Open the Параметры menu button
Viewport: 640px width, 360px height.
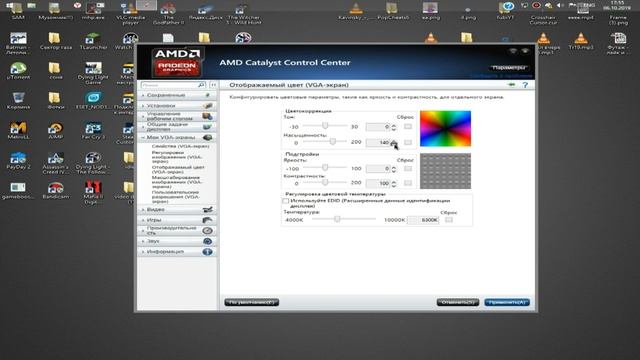509,68
